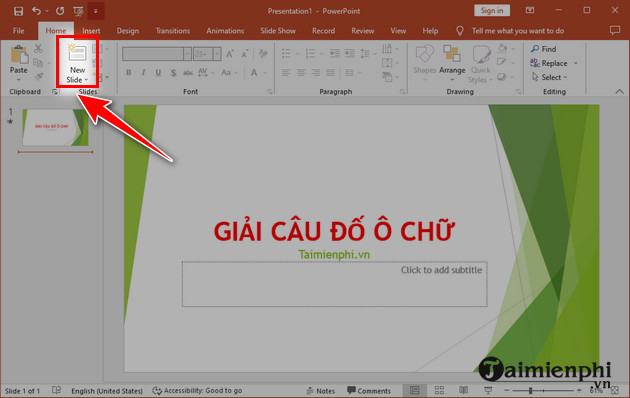Click the Copy icon
This screenshot has height=398, width=630.
pyautogui.click(x=38, y=63)
